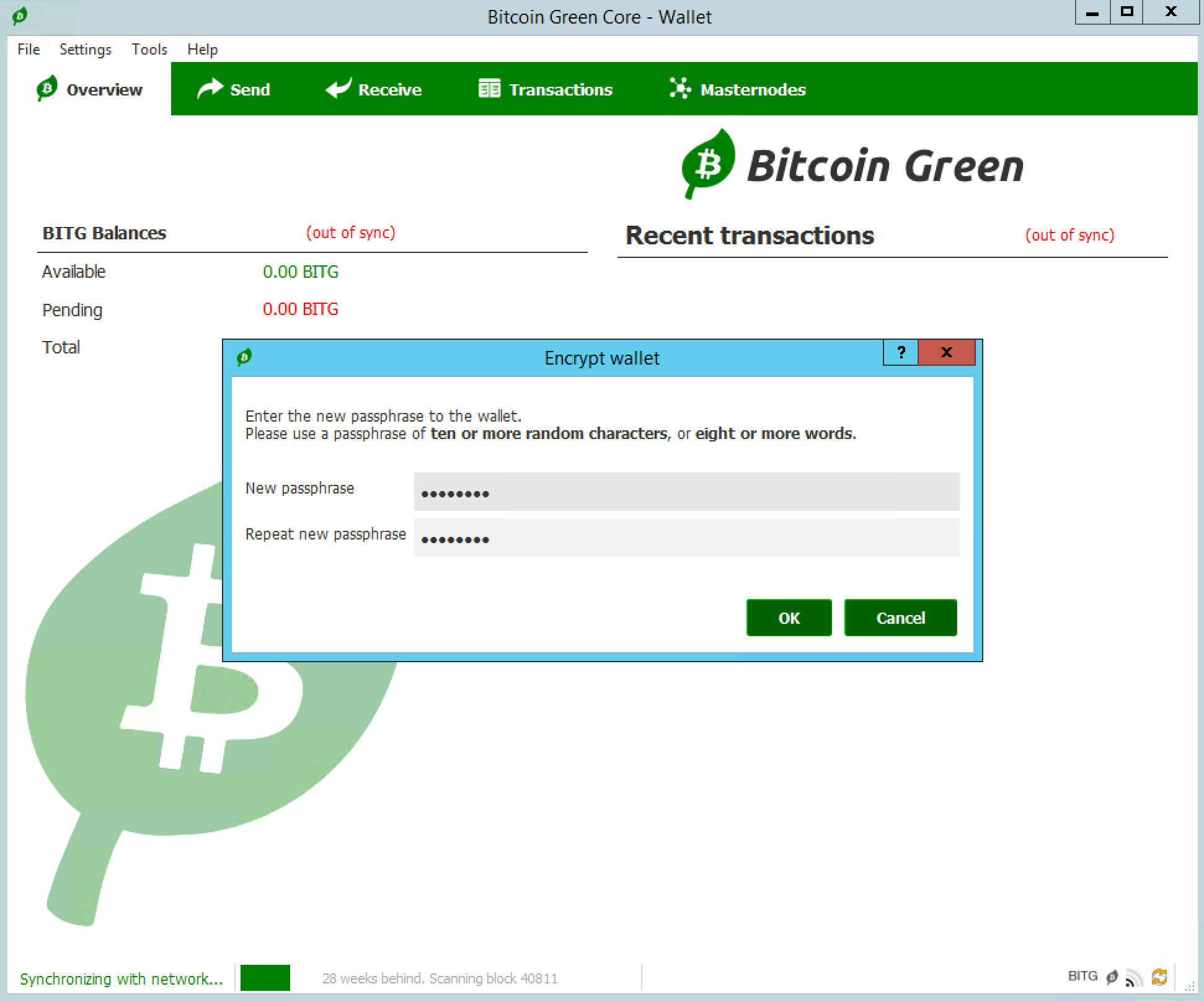Click the network connections icon in status bar
The image size is (1204, 1002).
tap(1136, 977)
